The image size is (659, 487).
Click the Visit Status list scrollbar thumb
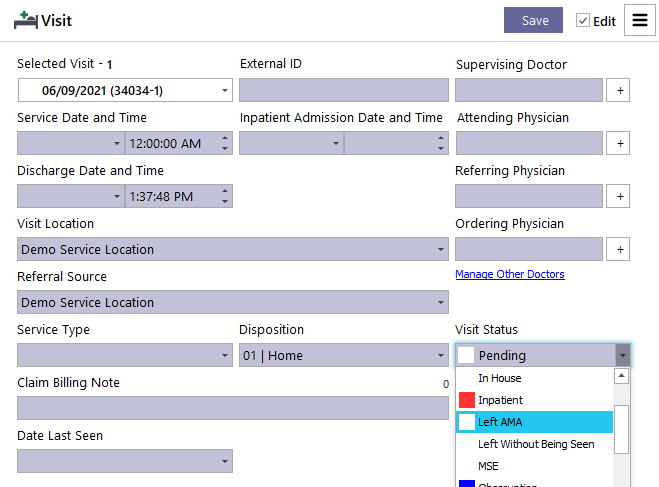click(x=621, y=429)
